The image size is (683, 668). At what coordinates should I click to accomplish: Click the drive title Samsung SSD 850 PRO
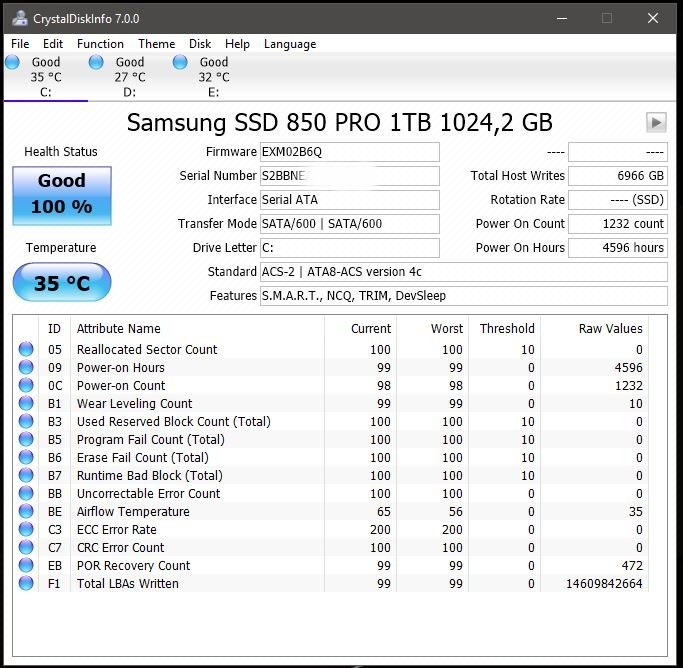click(x=340, y=122)
